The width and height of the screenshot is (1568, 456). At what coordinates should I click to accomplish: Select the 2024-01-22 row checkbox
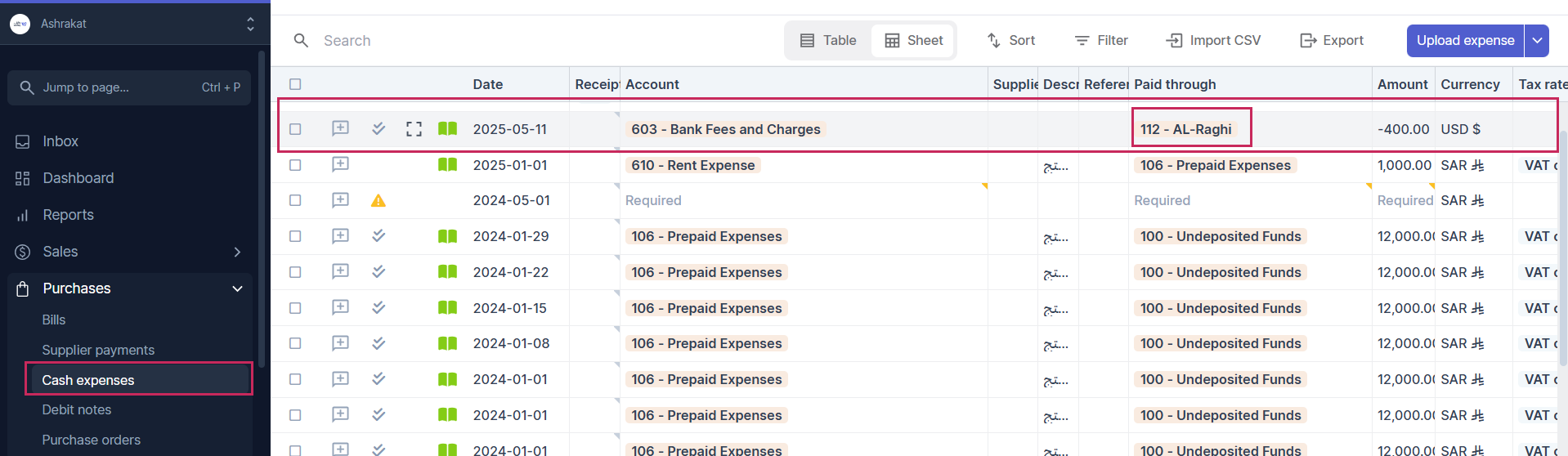point(295,272)
